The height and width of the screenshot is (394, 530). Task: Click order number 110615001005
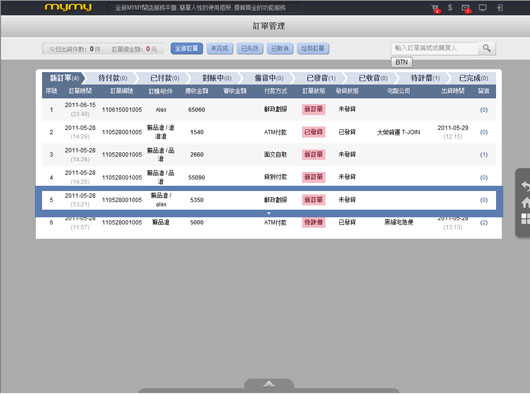(122, 109)
